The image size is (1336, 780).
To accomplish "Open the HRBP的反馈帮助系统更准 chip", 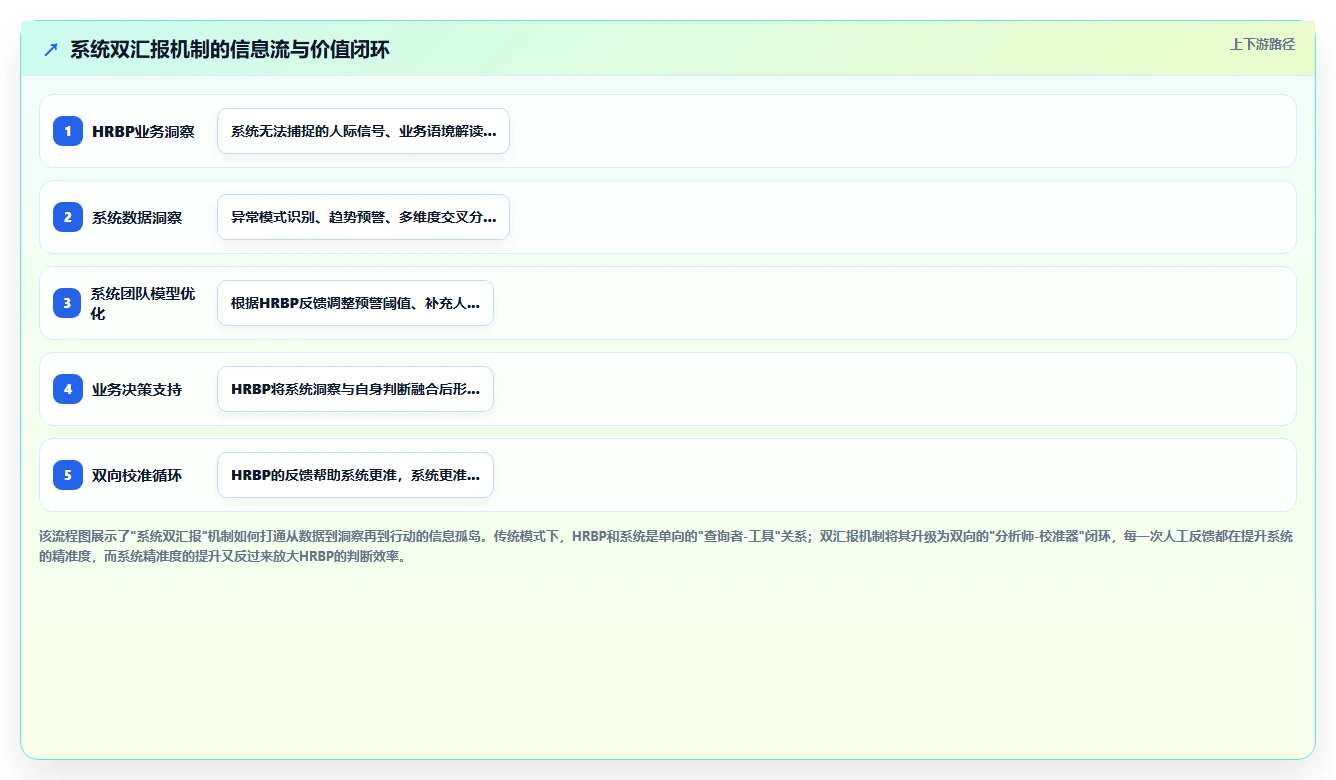I will click(355, 475).
